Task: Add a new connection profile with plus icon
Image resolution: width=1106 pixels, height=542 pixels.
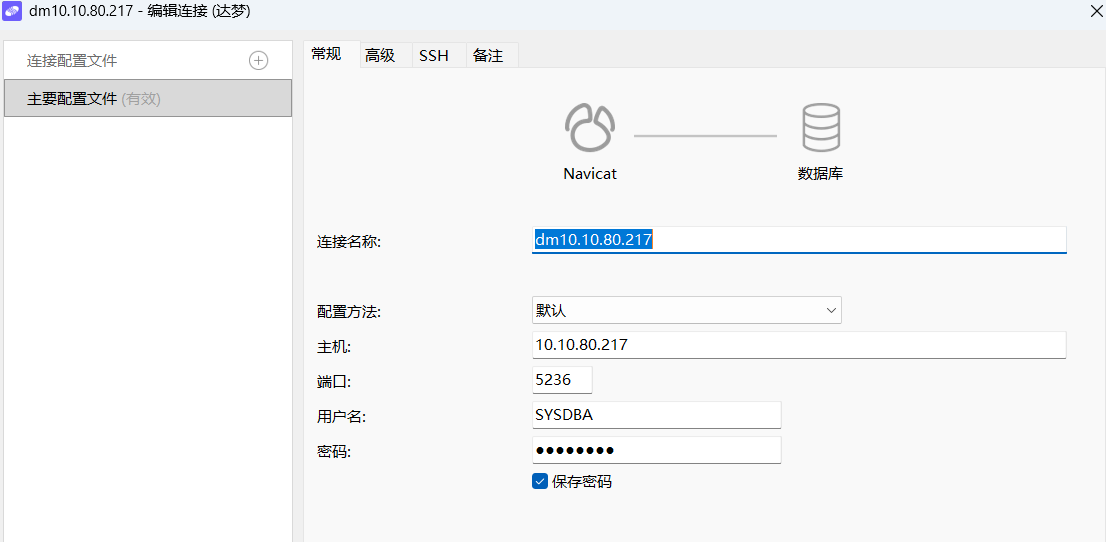Action: coord(259,61)
